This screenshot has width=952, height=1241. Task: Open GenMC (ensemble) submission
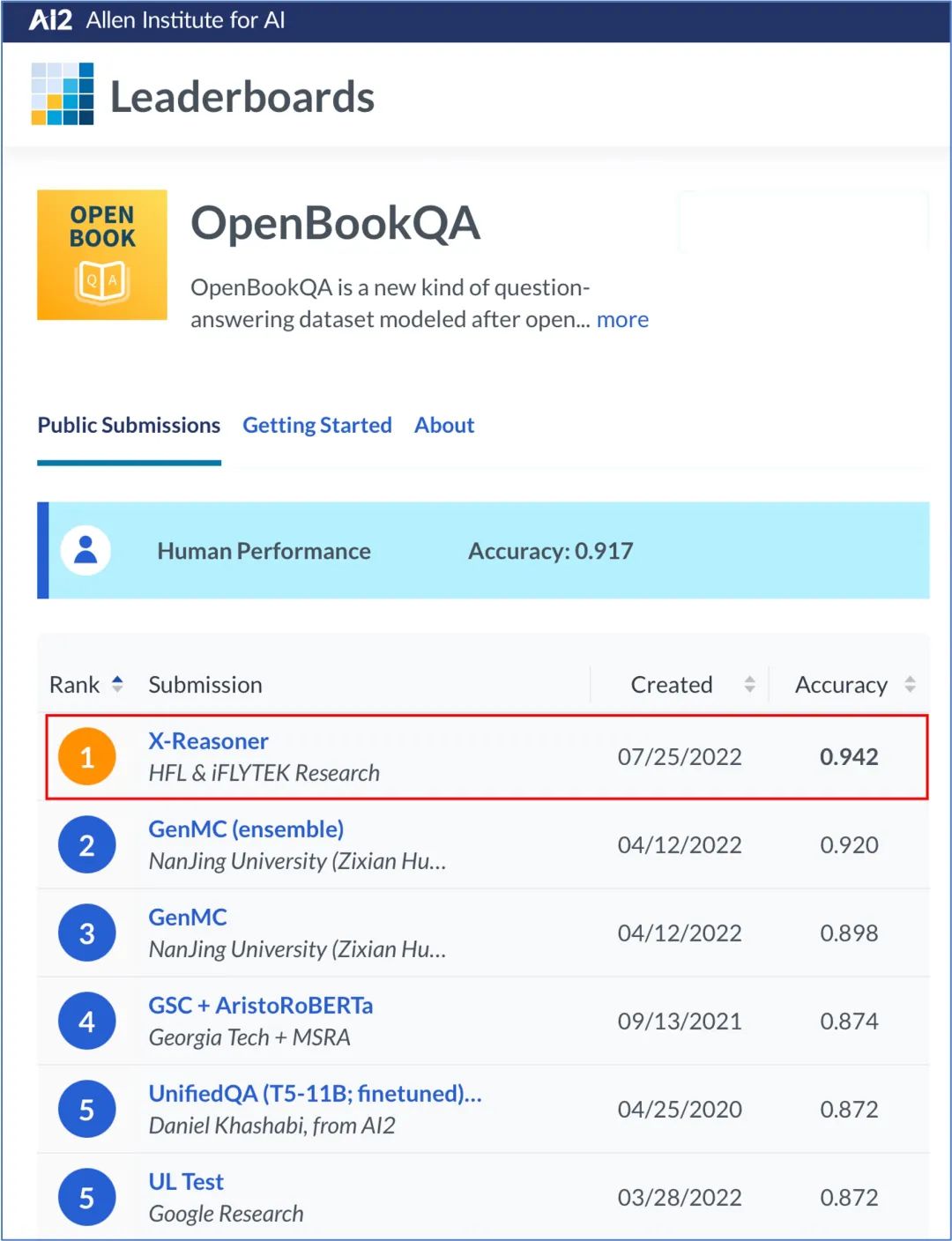tap(246, 829)
